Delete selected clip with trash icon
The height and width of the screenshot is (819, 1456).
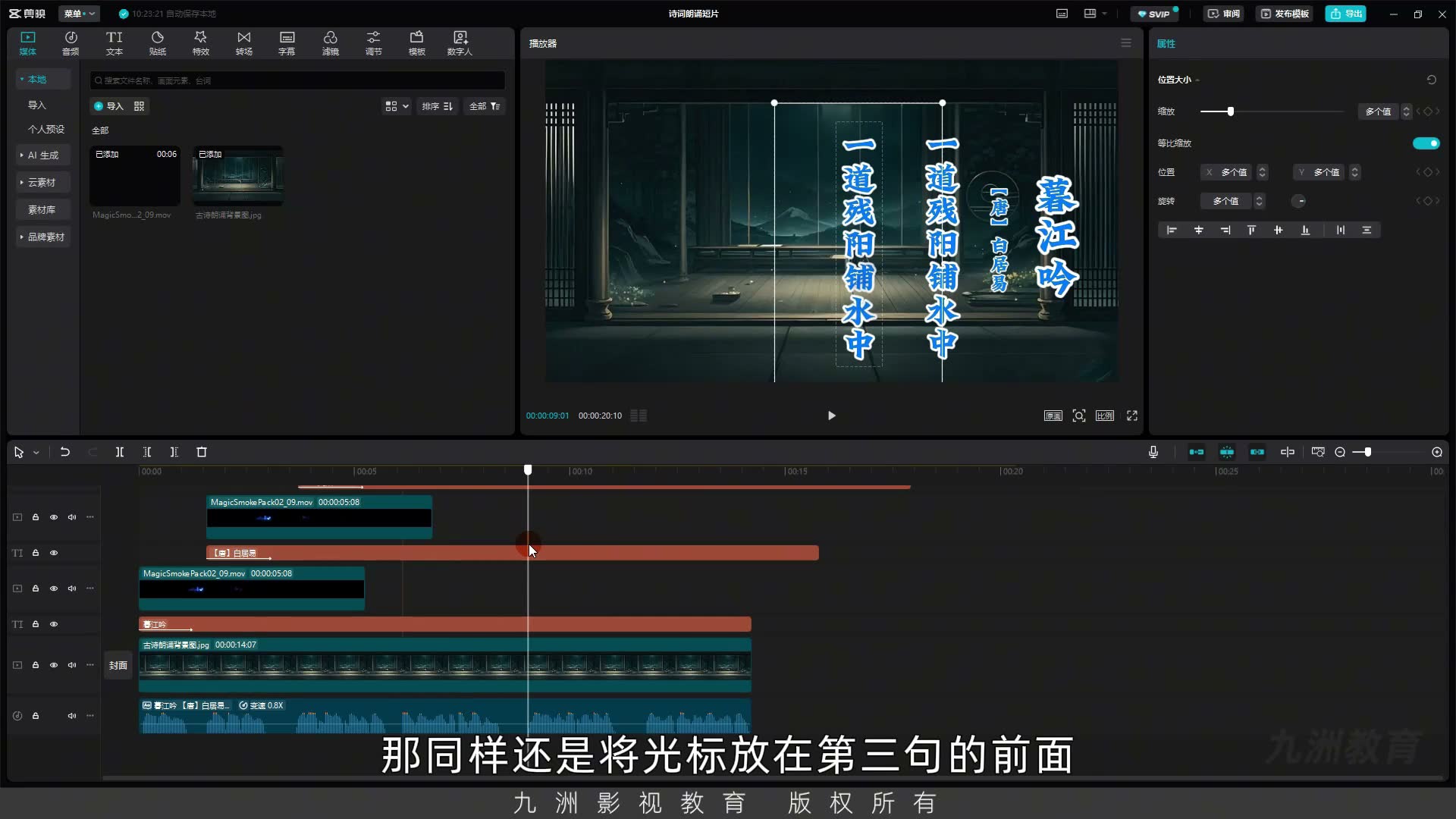click(x=202, y=452)
